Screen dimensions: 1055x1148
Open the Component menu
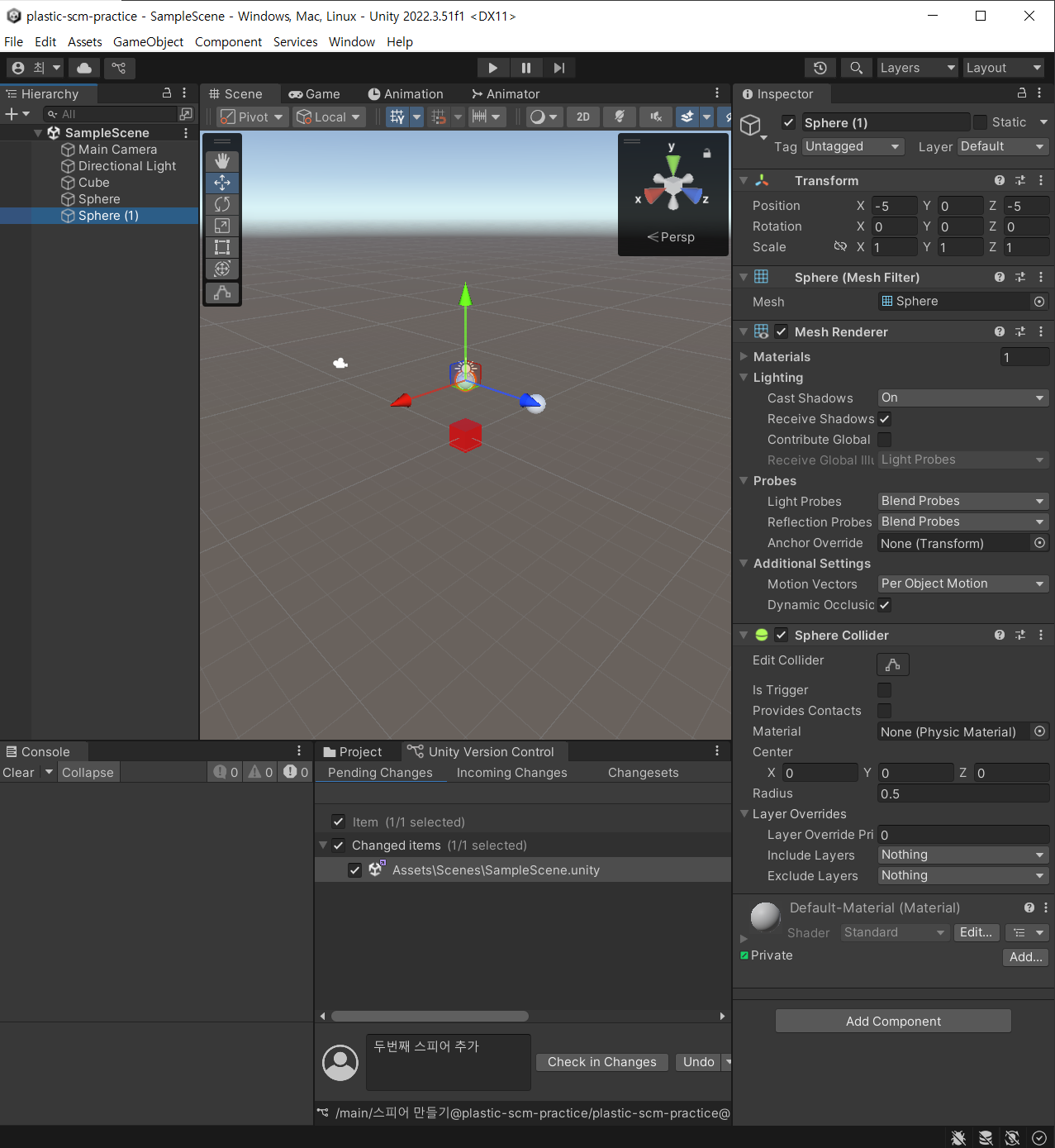[x=228, y=41]
